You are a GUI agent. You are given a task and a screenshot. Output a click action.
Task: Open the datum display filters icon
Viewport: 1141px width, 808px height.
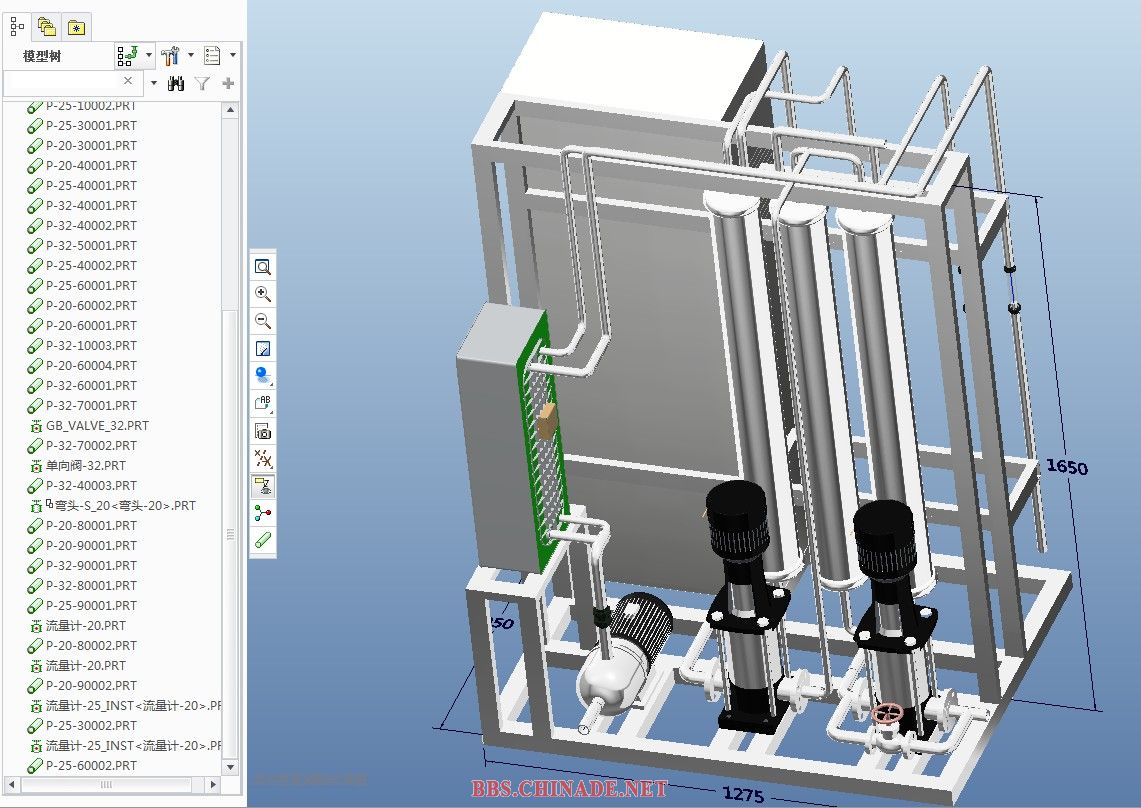263,459
